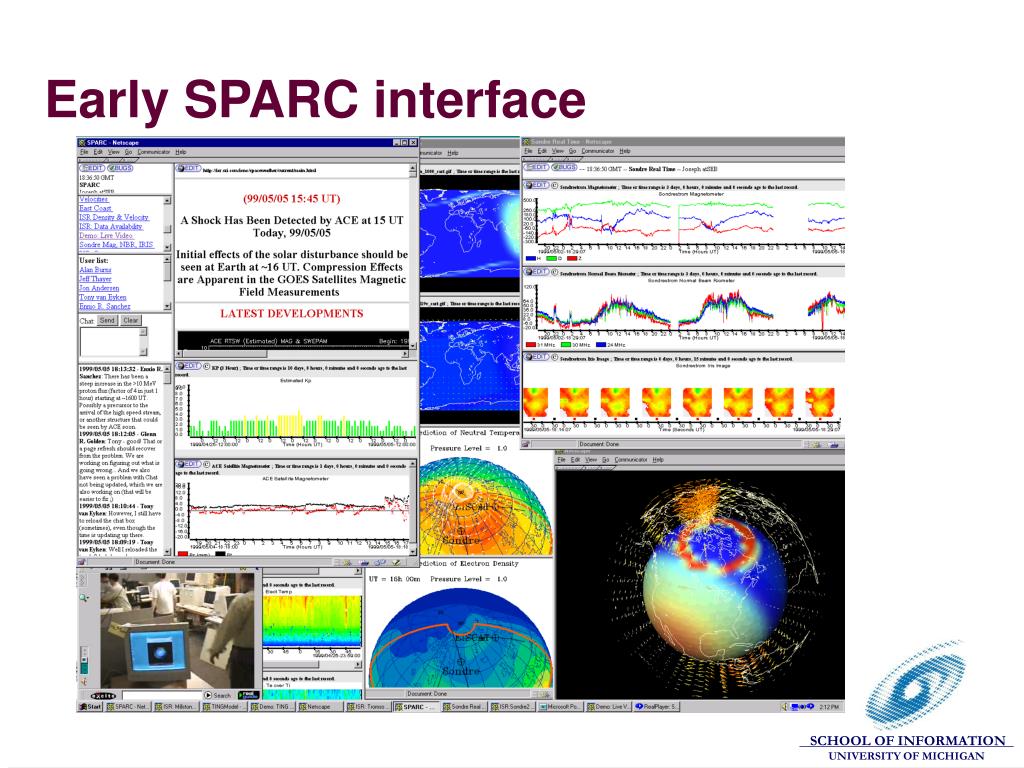Switch to Demo: Live Video taskbar item
Viewport: 1024px width, 768px height.
tap(609, 707)
